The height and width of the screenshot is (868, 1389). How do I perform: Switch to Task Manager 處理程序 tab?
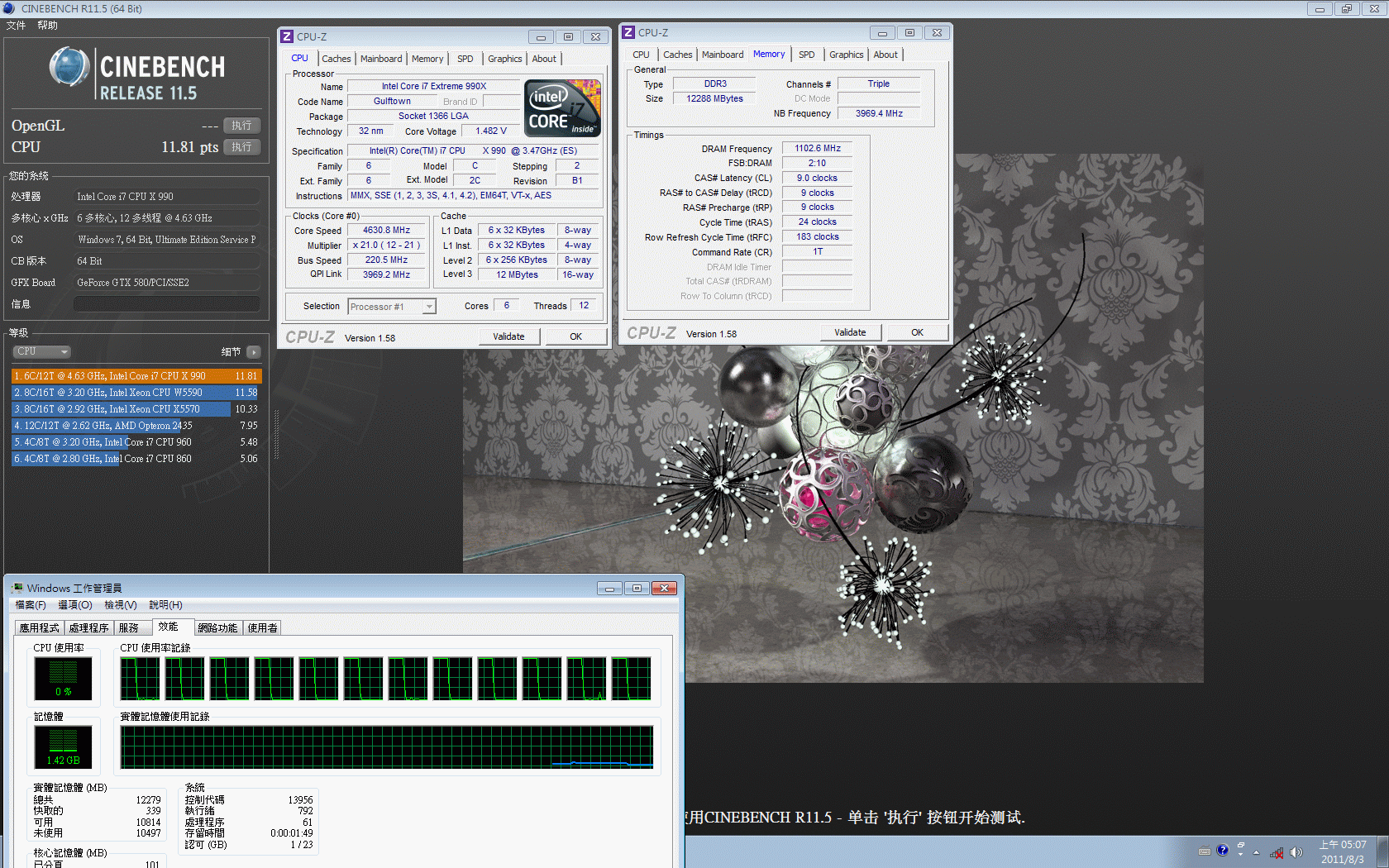click(88, 628)
